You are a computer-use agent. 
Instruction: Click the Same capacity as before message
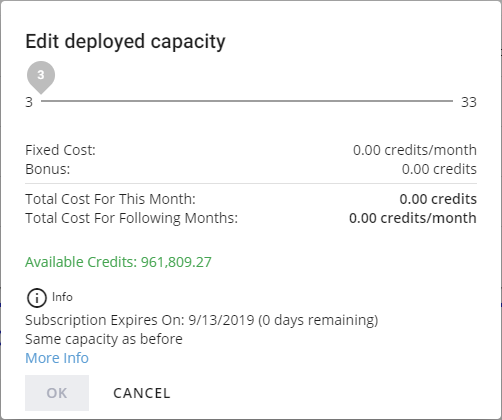[104, 339]
